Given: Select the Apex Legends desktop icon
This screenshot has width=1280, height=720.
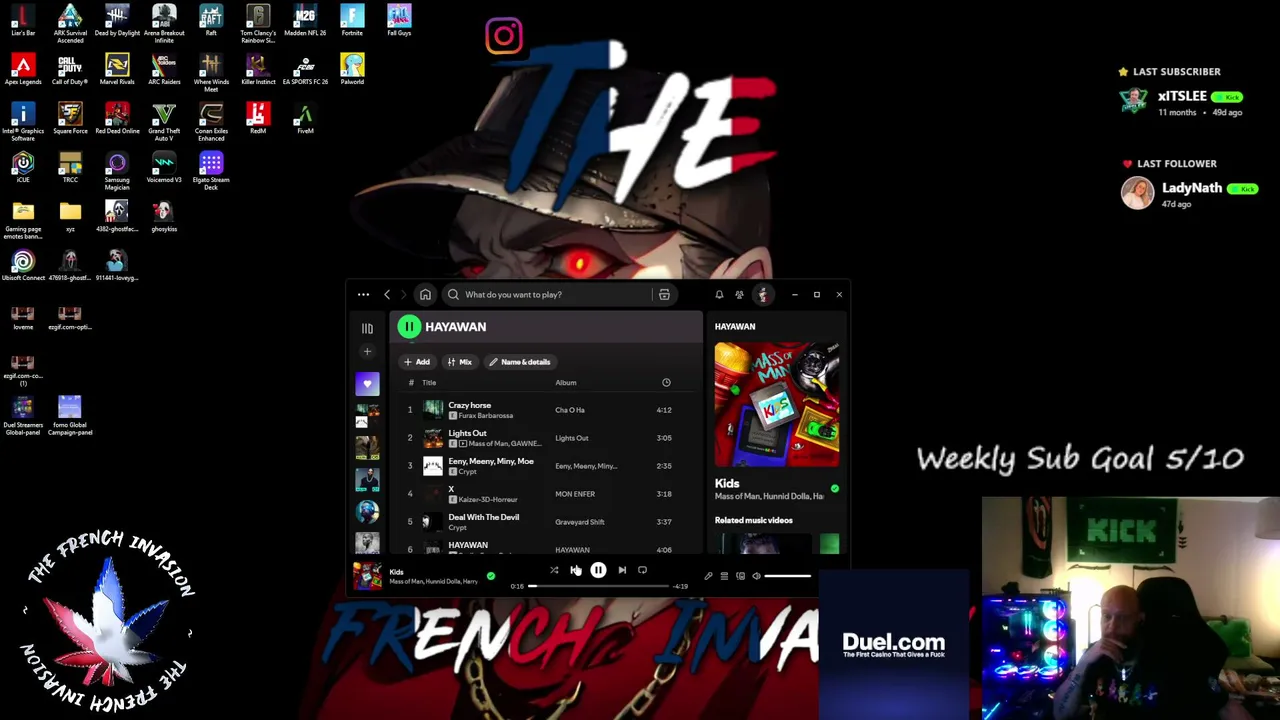Looking at the screenshot, I should click(23, 70).
